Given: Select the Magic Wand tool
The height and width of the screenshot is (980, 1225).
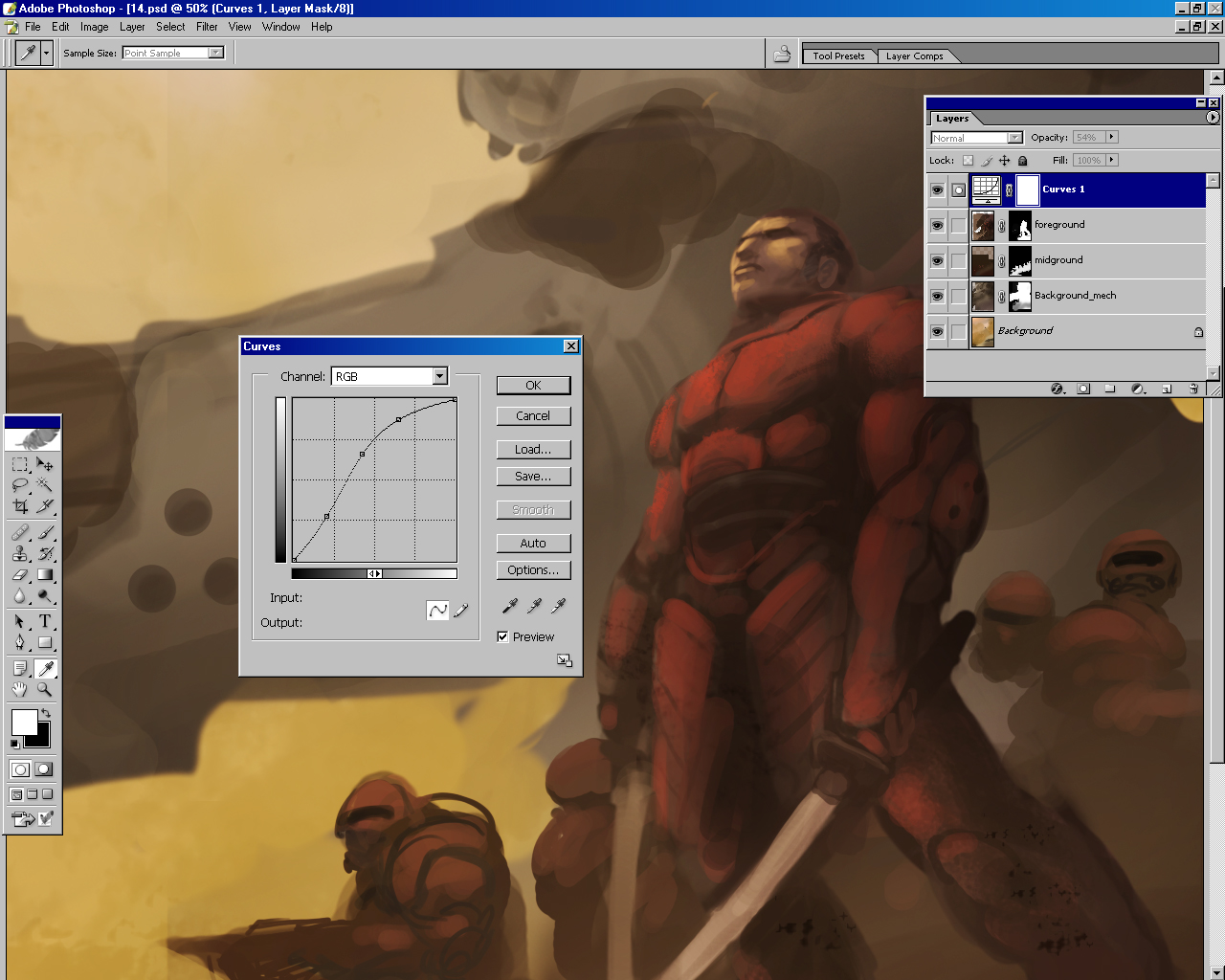Looking at the screenshot, I should [x=45, y=485].
